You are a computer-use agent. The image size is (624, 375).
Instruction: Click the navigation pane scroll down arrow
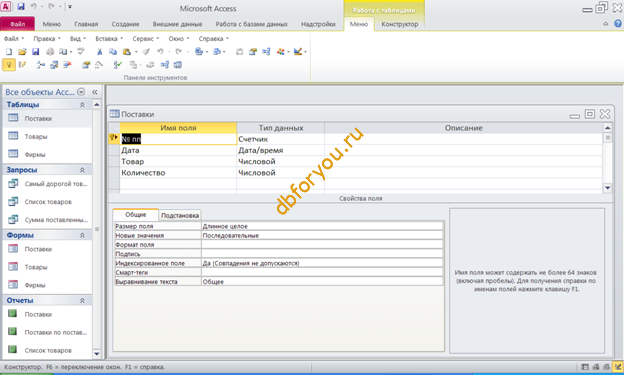[97, 354]
